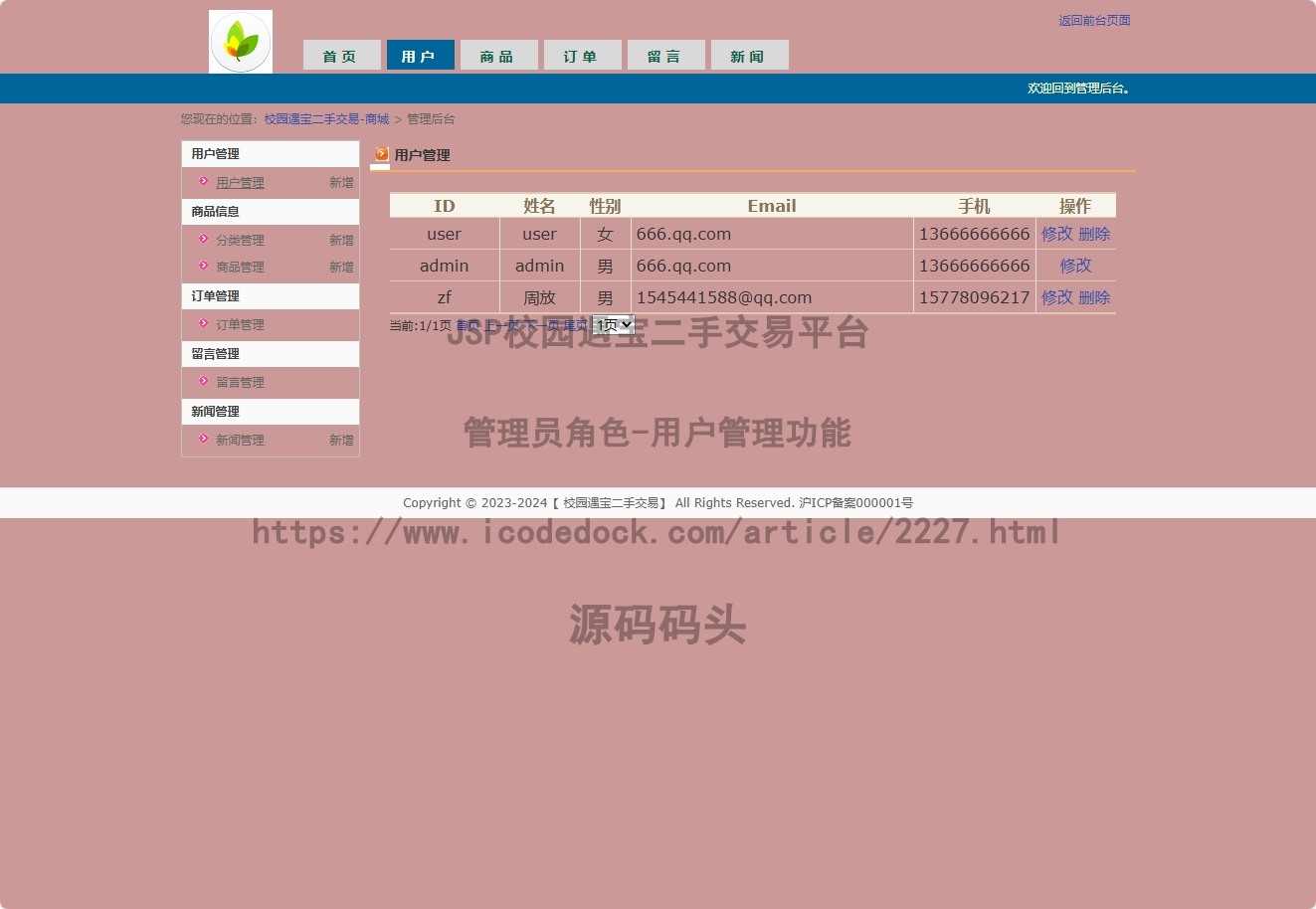Image resolution: width=1316 pixels, height=909 pixels.
Task: Click the arrow bullet beside 商品管理
Action: 203,266
